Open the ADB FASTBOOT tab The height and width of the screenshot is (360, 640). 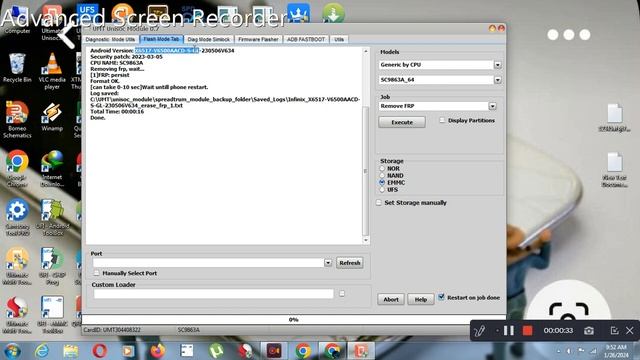tap(306, 40)
